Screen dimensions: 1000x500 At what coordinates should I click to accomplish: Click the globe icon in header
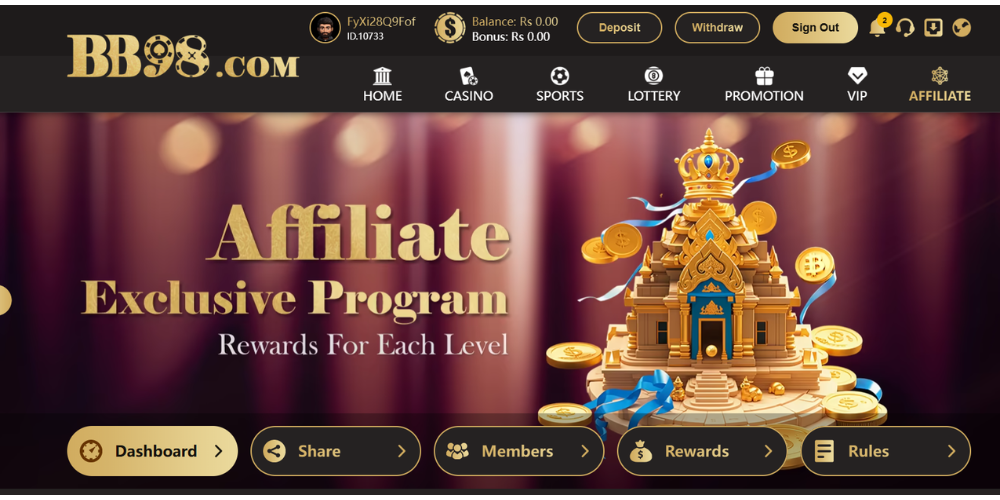pos(962,27)
